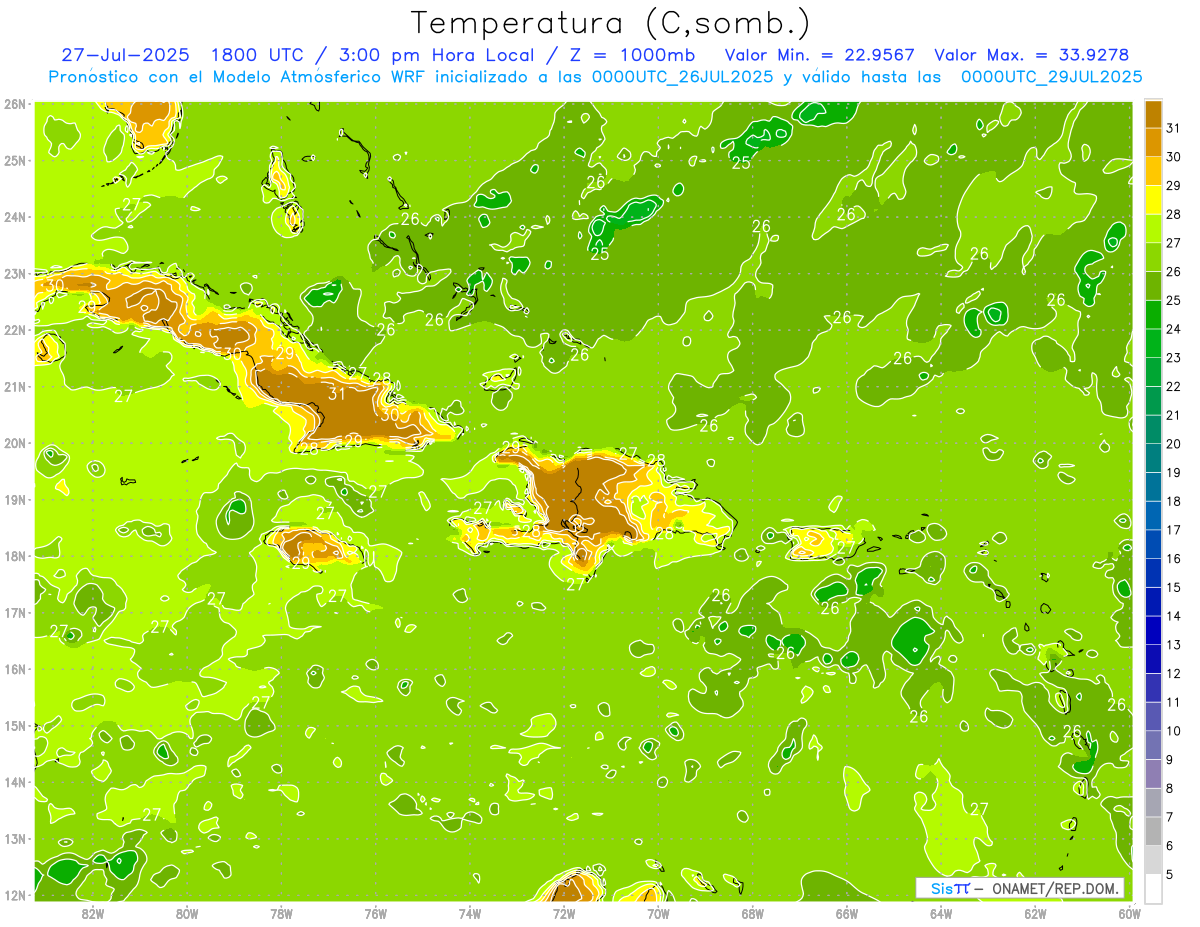
Task: Click the lime colorbar swatch between 27 and 28
Action: point(1154,227)
